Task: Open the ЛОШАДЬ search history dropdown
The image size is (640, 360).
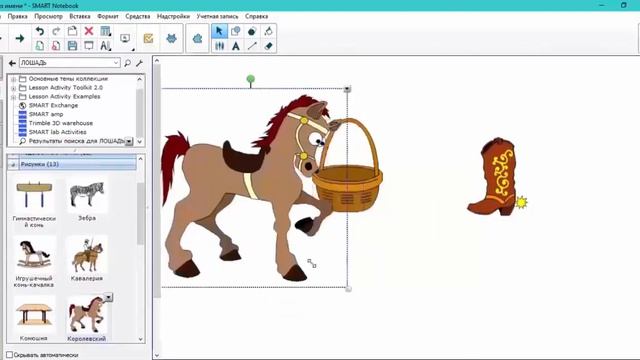Action: pos(116,63)
